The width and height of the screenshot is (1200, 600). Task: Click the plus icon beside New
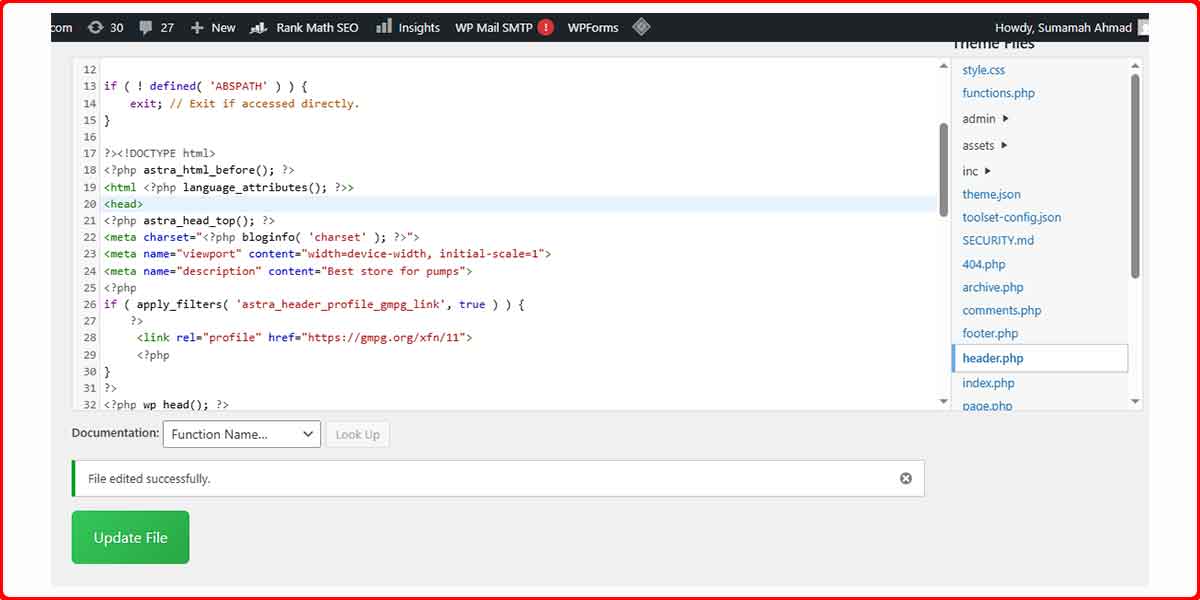(x=197, y=28)
